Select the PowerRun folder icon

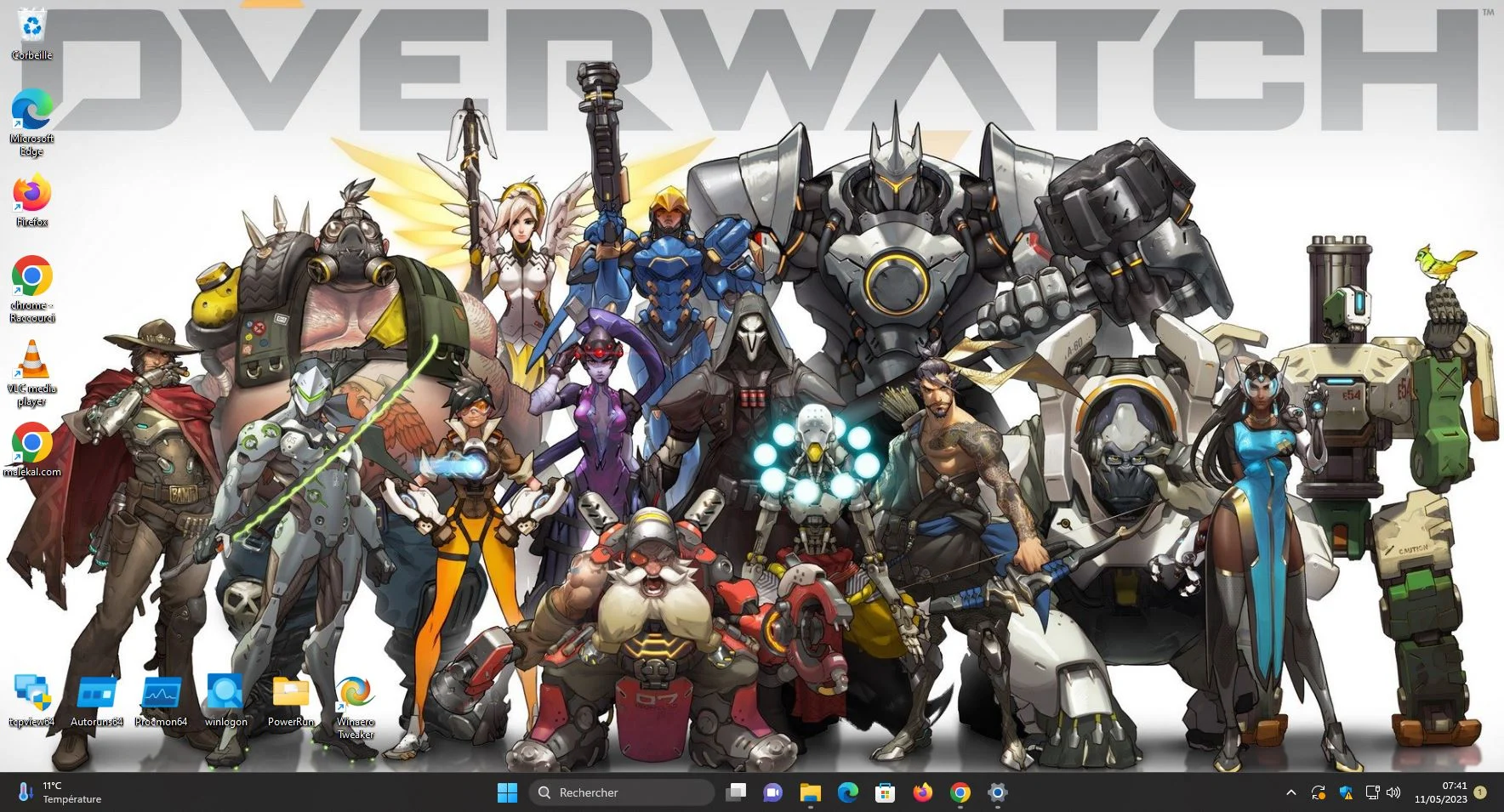click(x=290, y=701)
